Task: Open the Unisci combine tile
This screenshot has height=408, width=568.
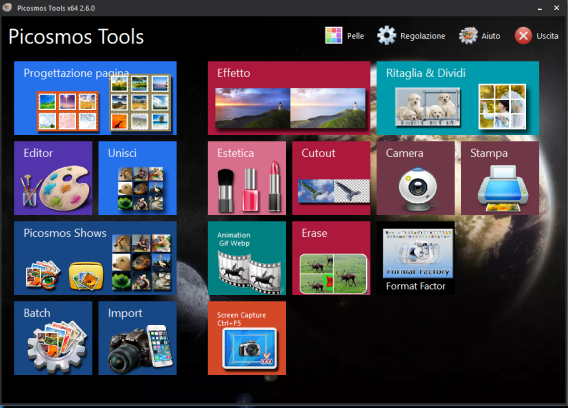Action: pos(138,178)
